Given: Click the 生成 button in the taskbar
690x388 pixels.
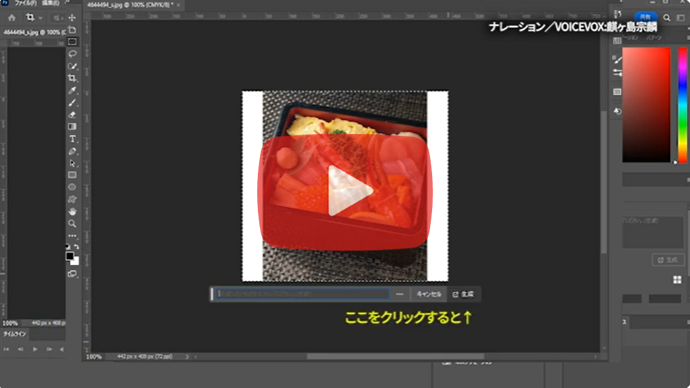Looking at the screenshot, I should pos(463,294).
